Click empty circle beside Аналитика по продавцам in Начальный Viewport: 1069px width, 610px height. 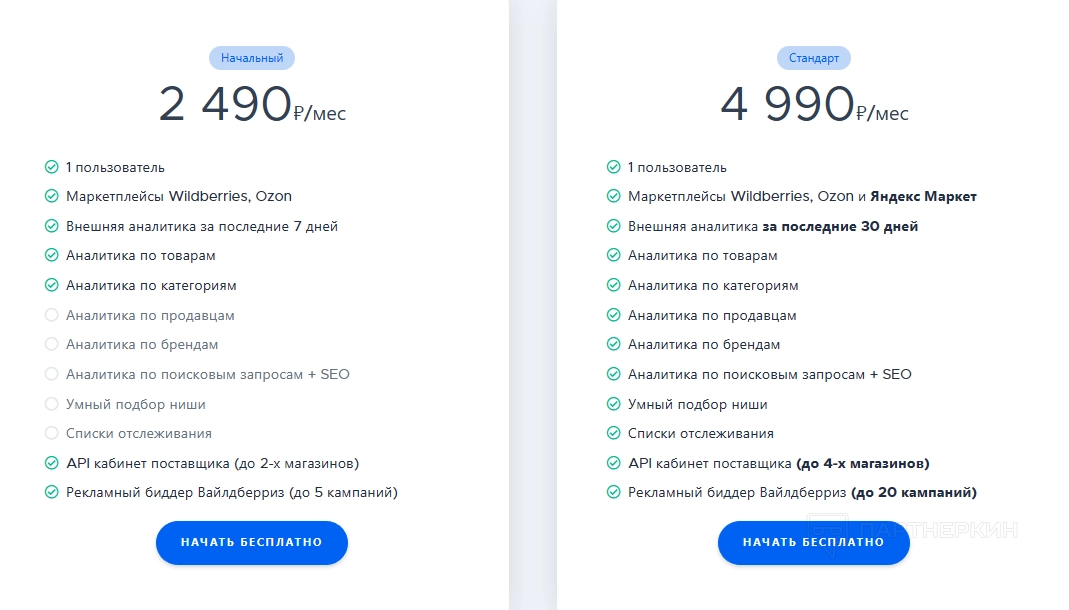pos(52,315)
